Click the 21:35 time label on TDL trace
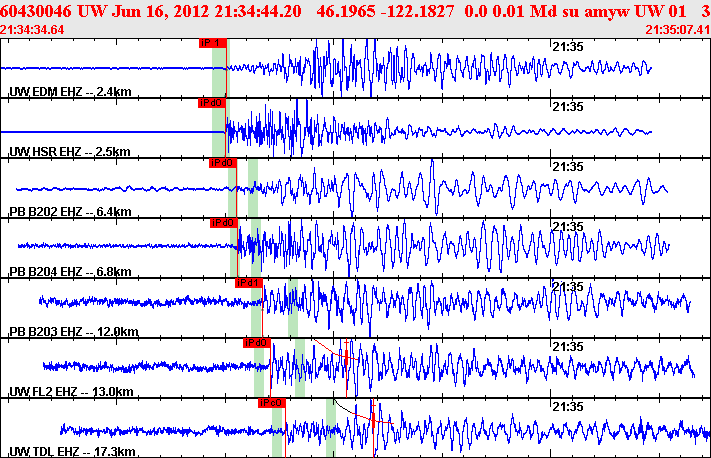 (568, 406)
